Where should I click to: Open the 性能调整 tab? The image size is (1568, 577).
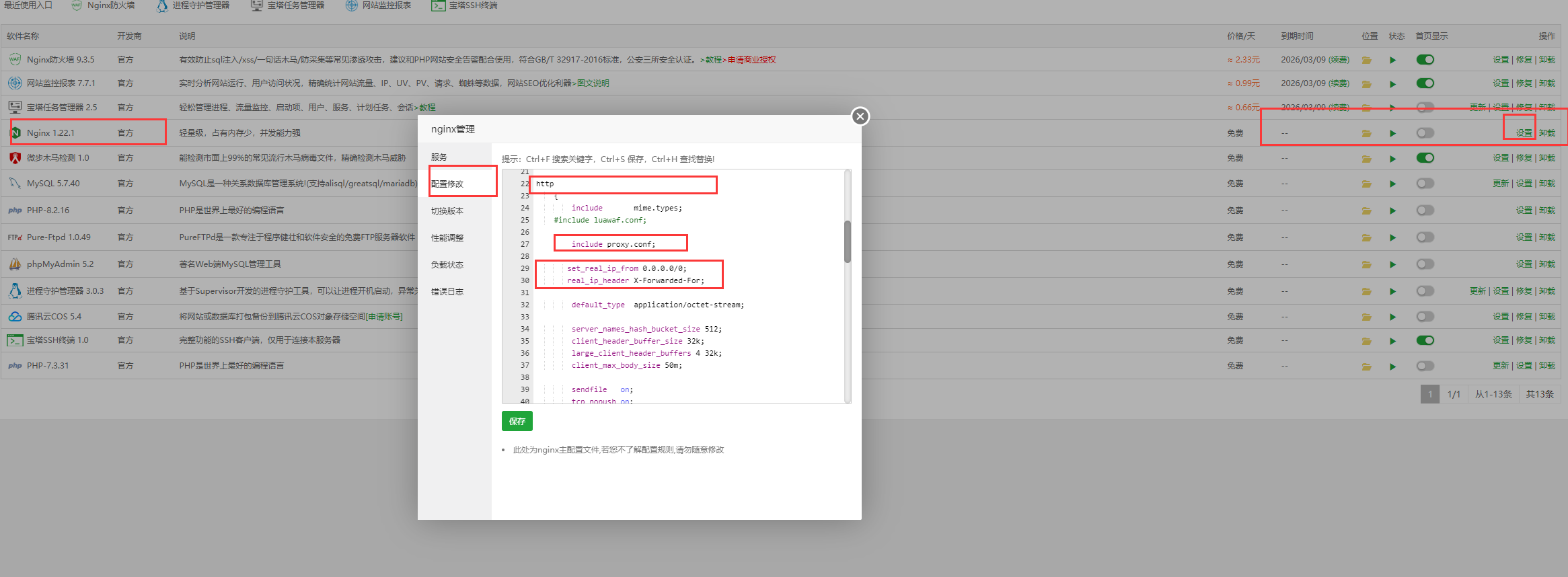[x=447, y=238]
